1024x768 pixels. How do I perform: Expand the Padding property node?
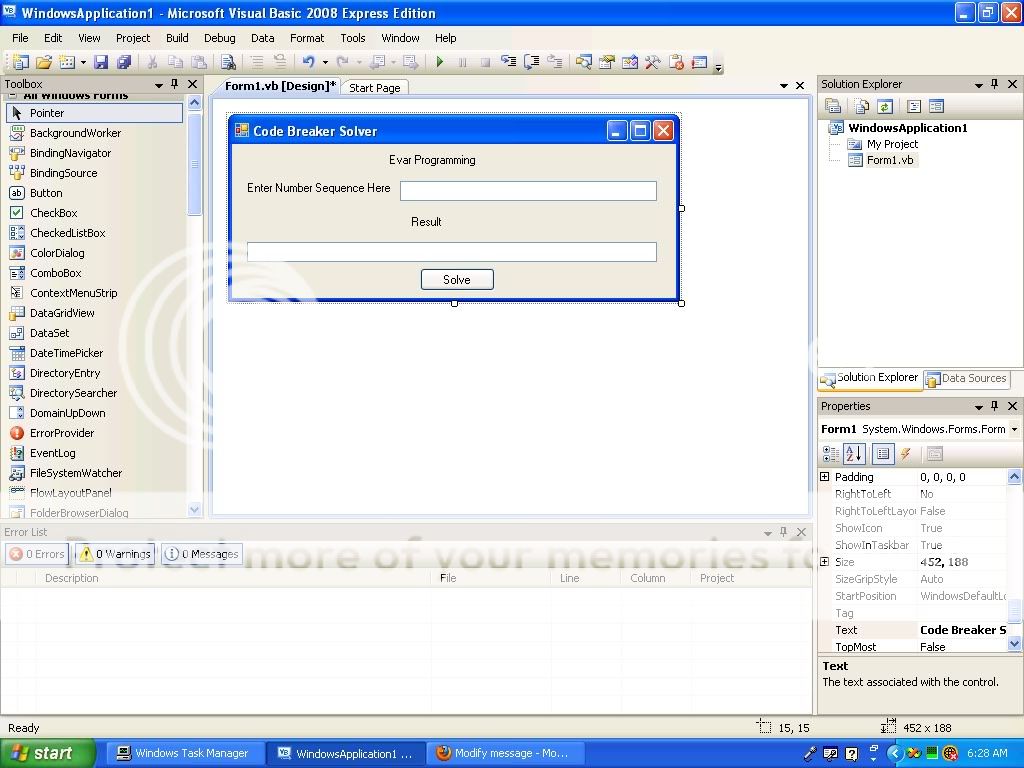coord(825,477)
